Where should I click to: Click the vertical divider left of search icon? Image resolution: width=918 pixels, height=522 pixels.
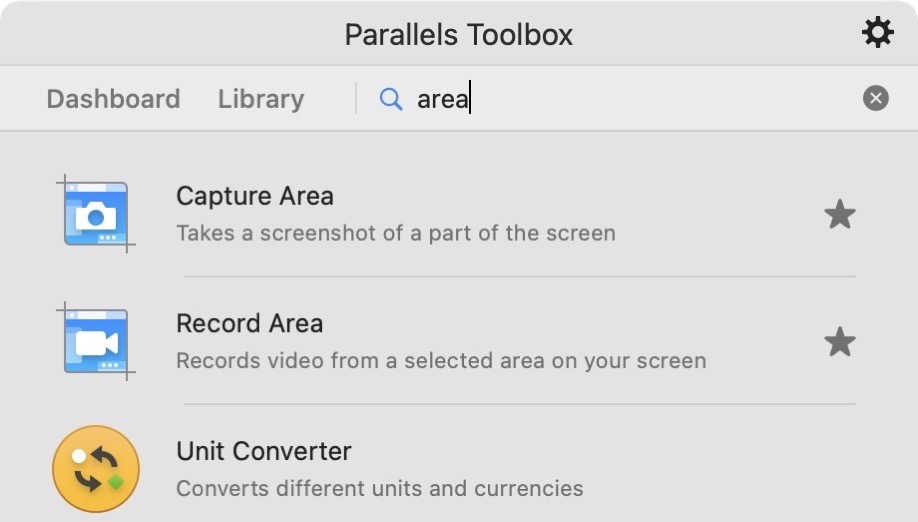pos(356,98)
